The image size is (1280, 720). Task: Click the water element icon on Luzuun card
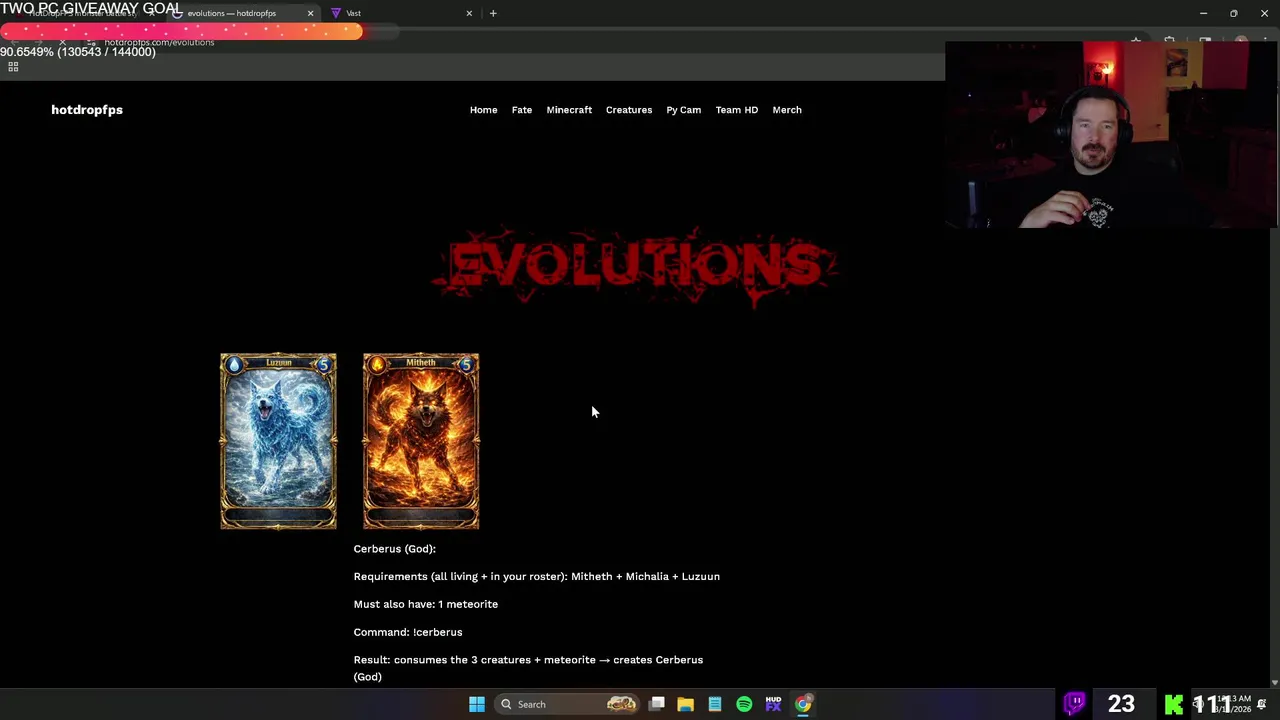234,365
